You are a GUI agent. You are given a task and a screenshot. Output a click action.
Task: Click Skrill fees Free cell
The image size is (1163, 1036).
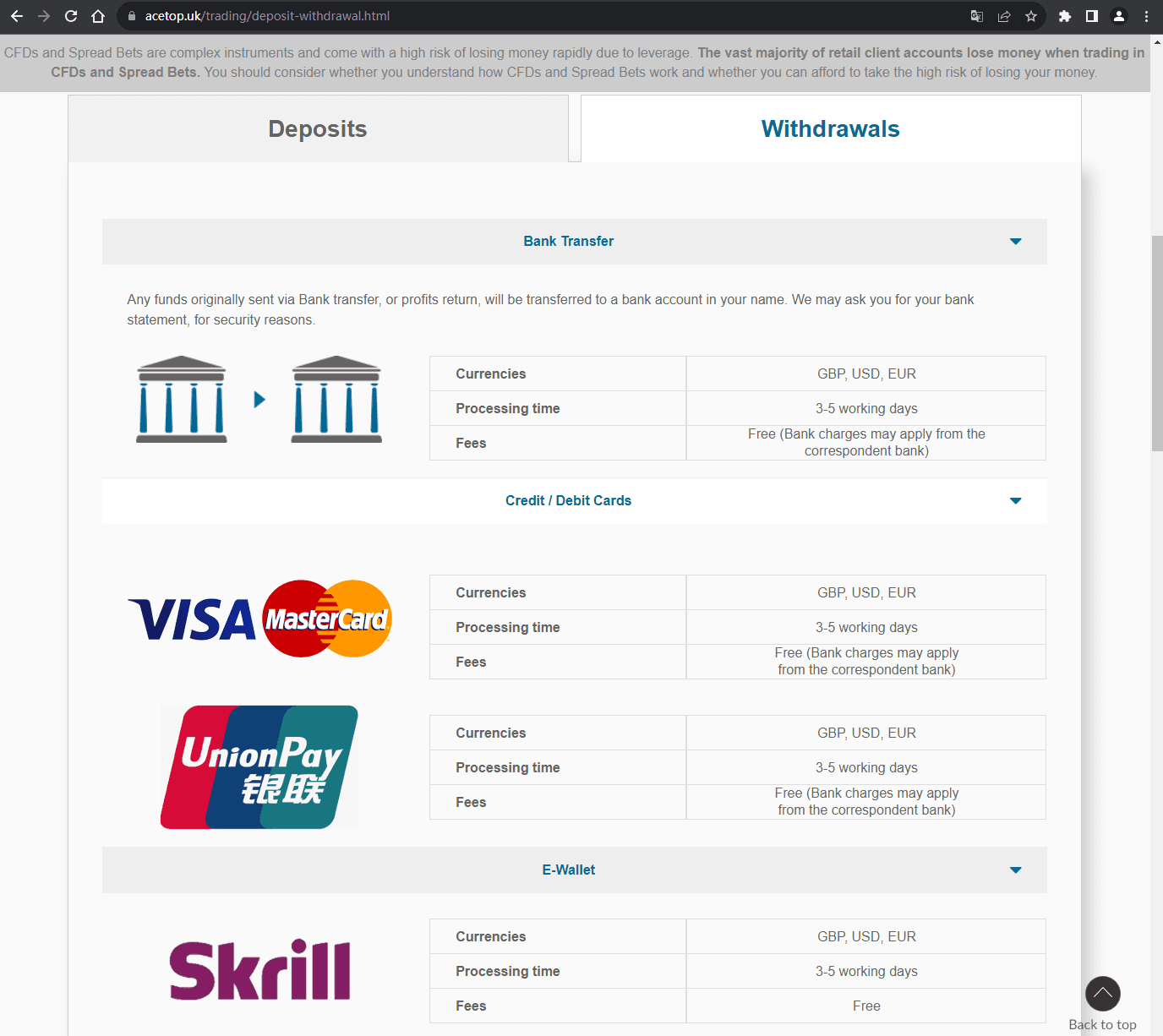click(x=866, y=1006)
